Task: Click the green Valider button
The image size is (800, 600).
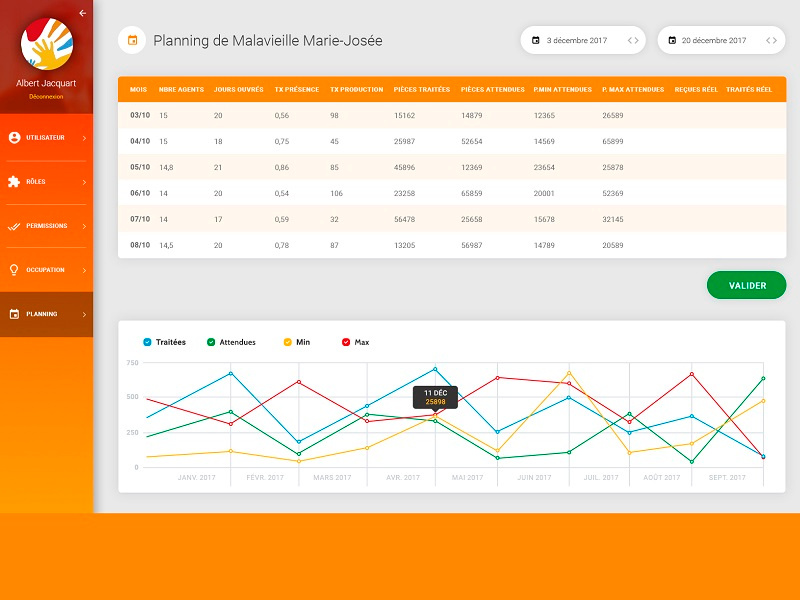Action: click(x=747, y=285)
